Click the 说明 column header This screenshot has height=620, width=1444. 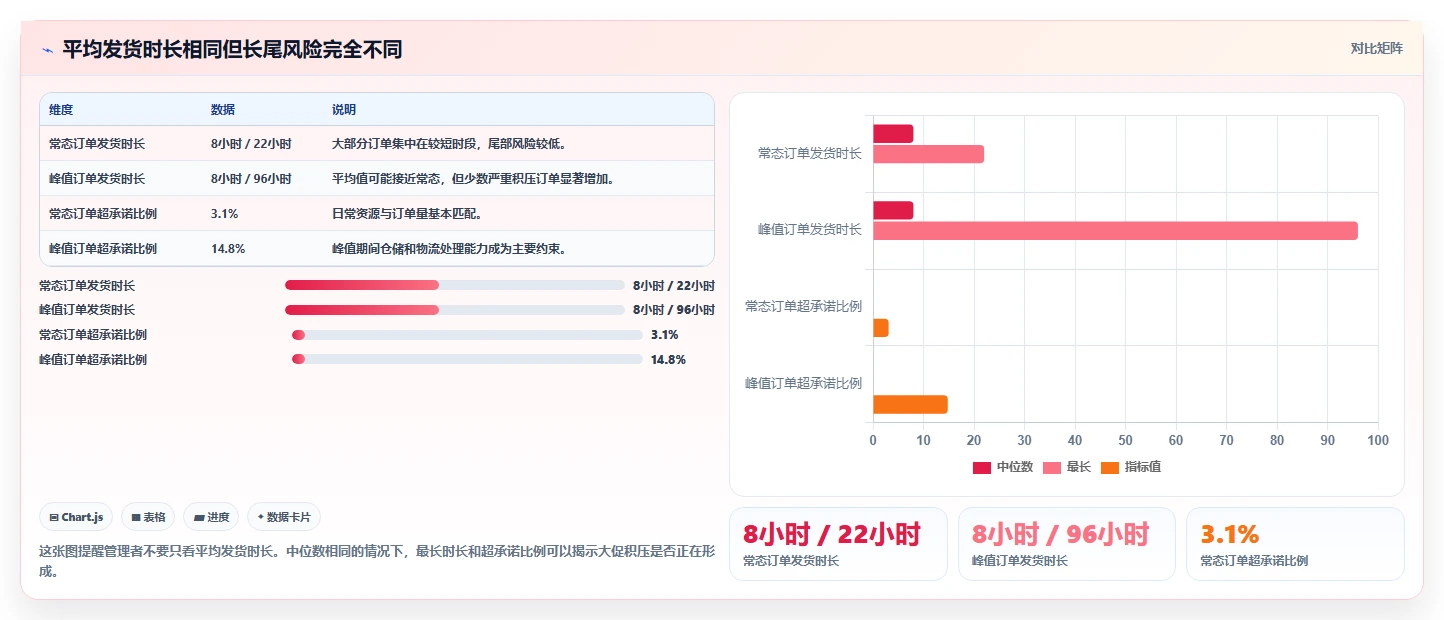(x=344, y=110)
